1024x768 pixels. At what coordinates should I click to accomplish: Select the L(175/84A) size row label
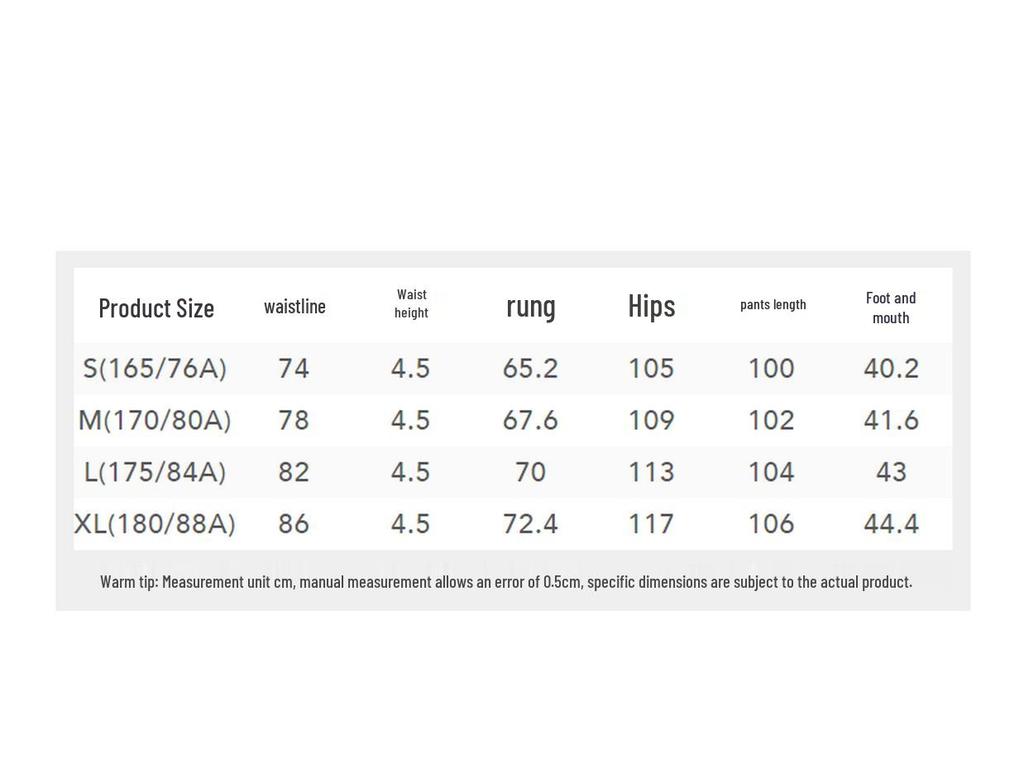155,472
